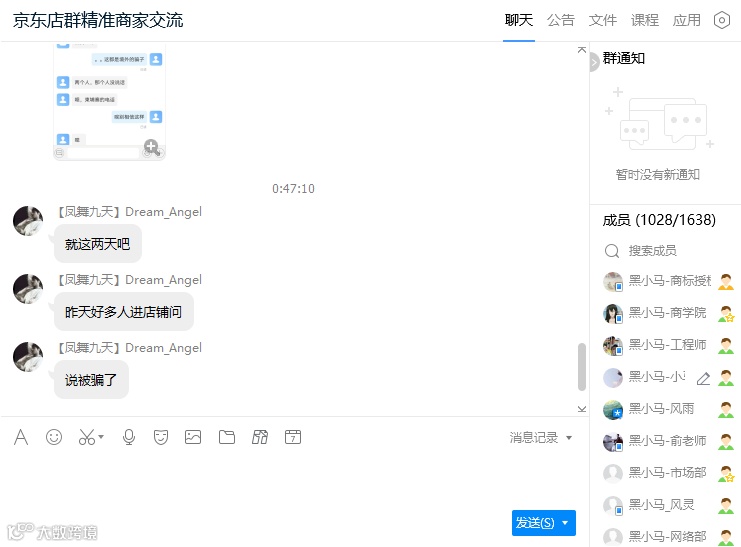Click sender avatar beside 就这两天吧 message
Screen dimensions: 741x547
click(x=28, y=221)
